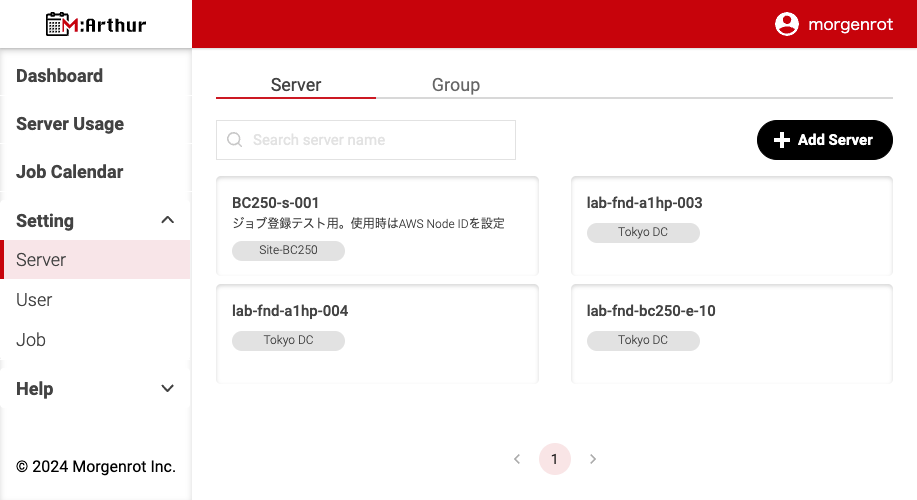Click the plus icon on Add Server
The image size is (917, 500).
[x=782, y=140]
